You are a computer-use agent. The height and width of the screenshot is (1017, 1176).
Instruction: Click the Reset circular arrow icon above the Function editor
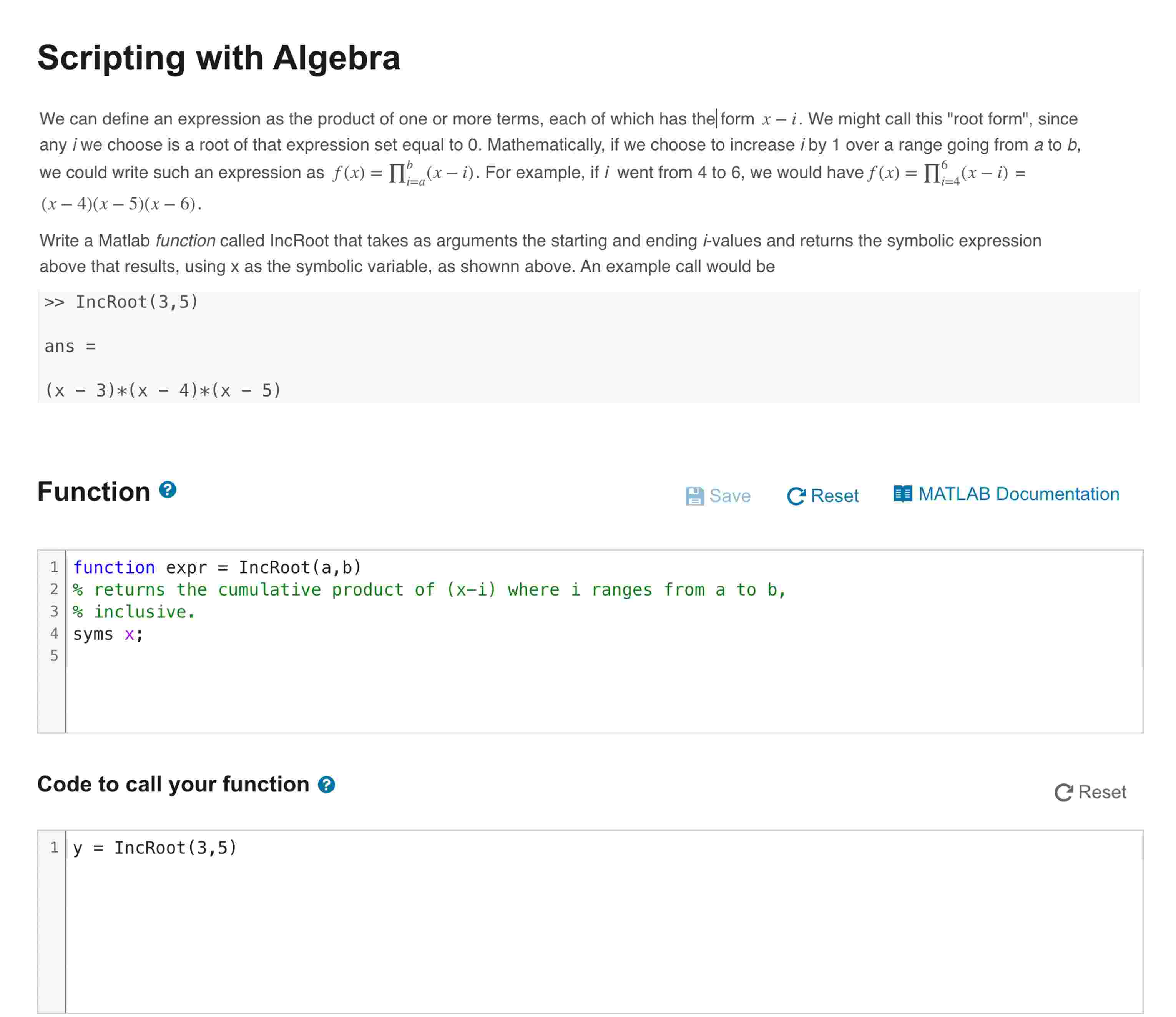coord(797,495)
